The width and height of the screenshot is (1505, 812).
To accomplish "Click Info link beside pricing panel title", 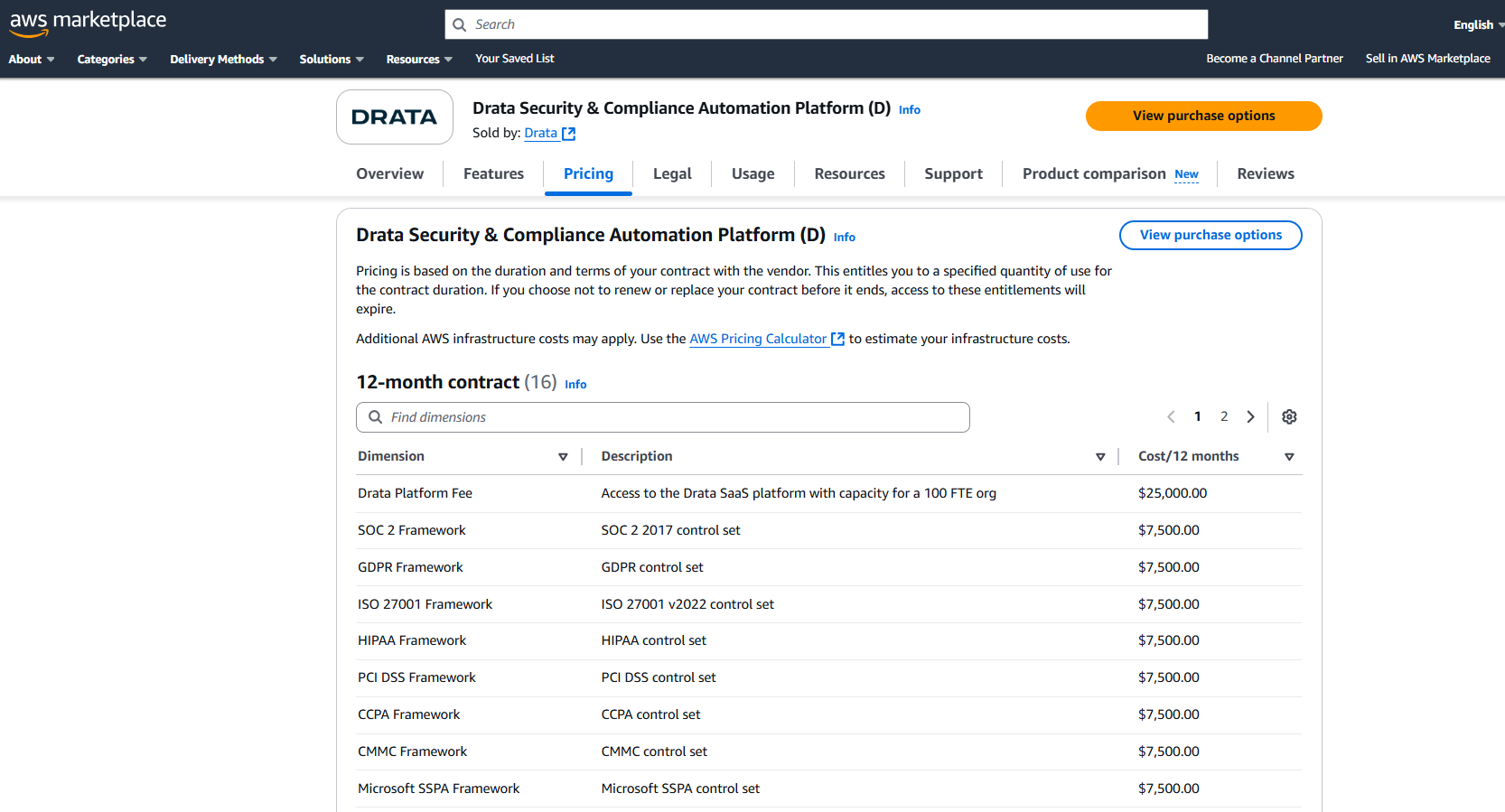I will pyautogui.click(x=845, y=238).
